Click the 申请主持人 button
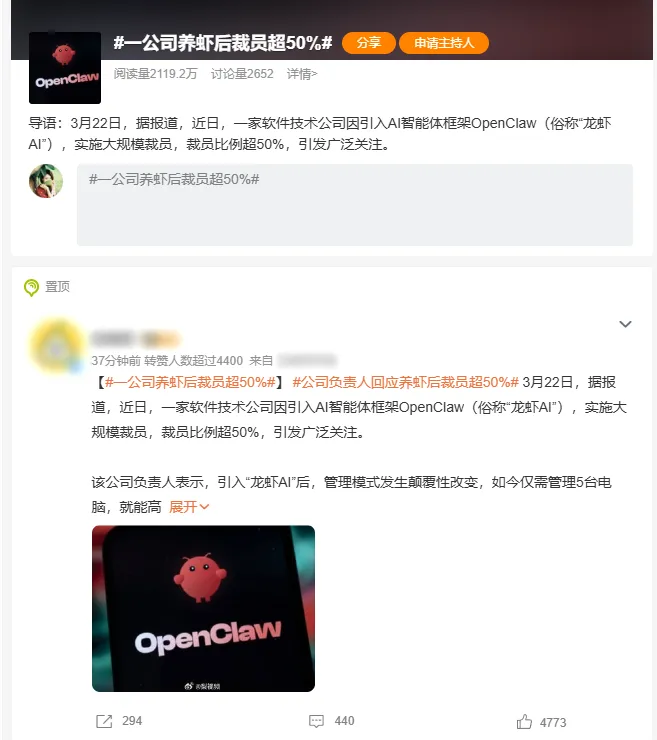 pyautogui.click(x=444, y=43)
